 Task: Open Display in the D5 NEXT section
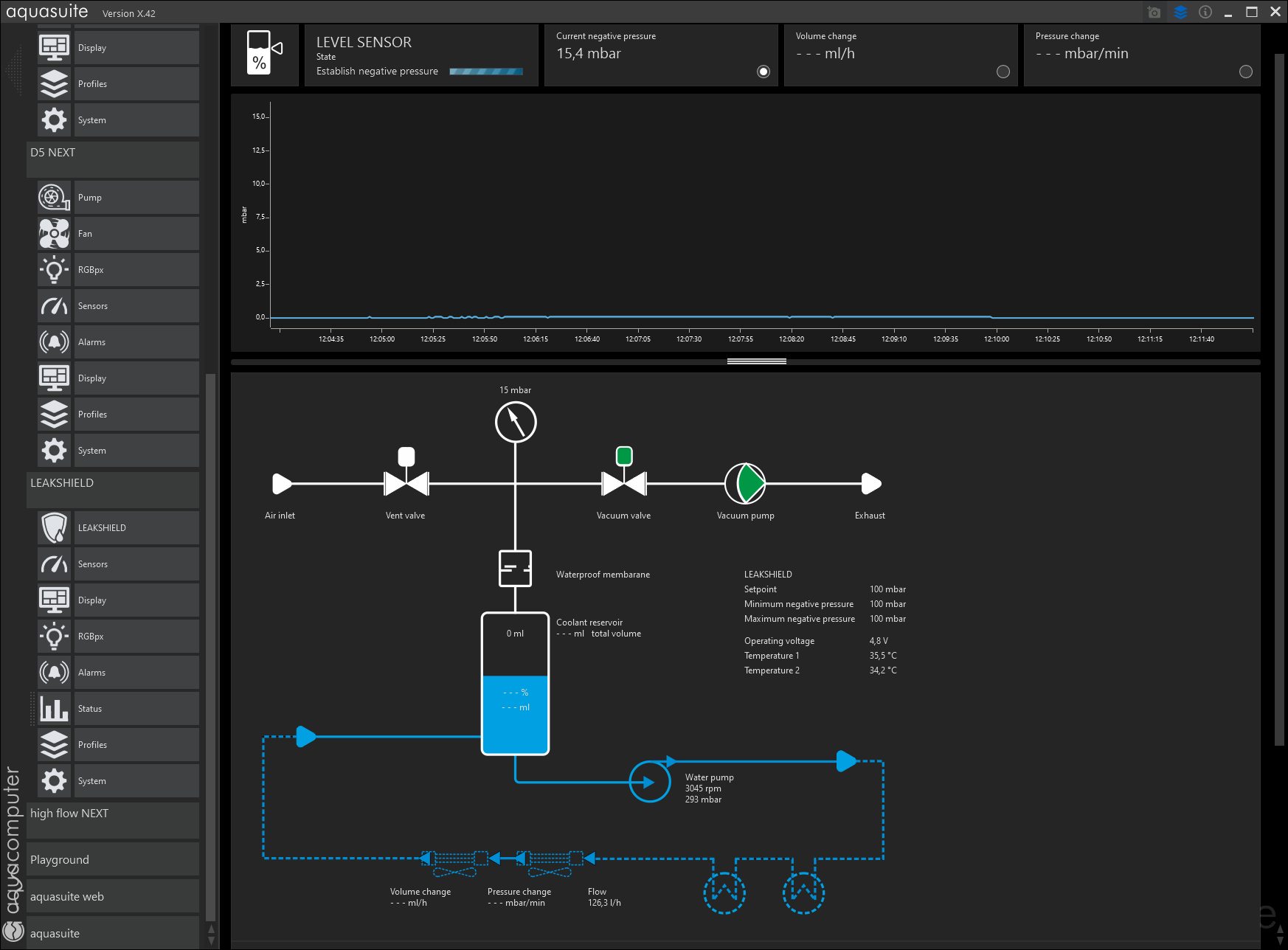pyautogui.click(x=118, y=378)
